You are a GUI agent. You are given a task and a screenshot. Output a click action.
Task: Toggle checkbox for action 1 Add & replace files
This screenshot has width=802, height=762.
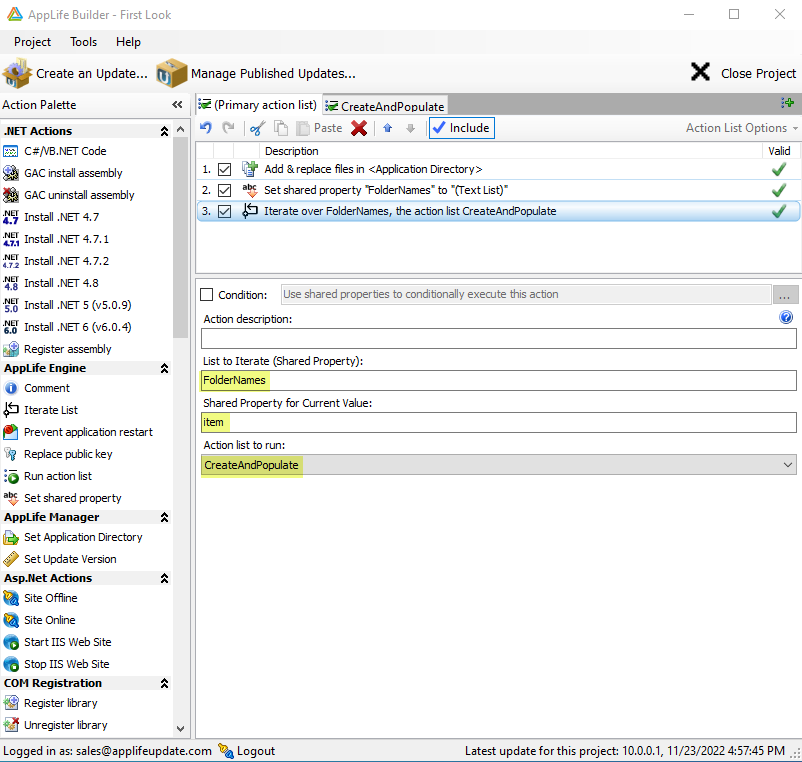(224, 169)
